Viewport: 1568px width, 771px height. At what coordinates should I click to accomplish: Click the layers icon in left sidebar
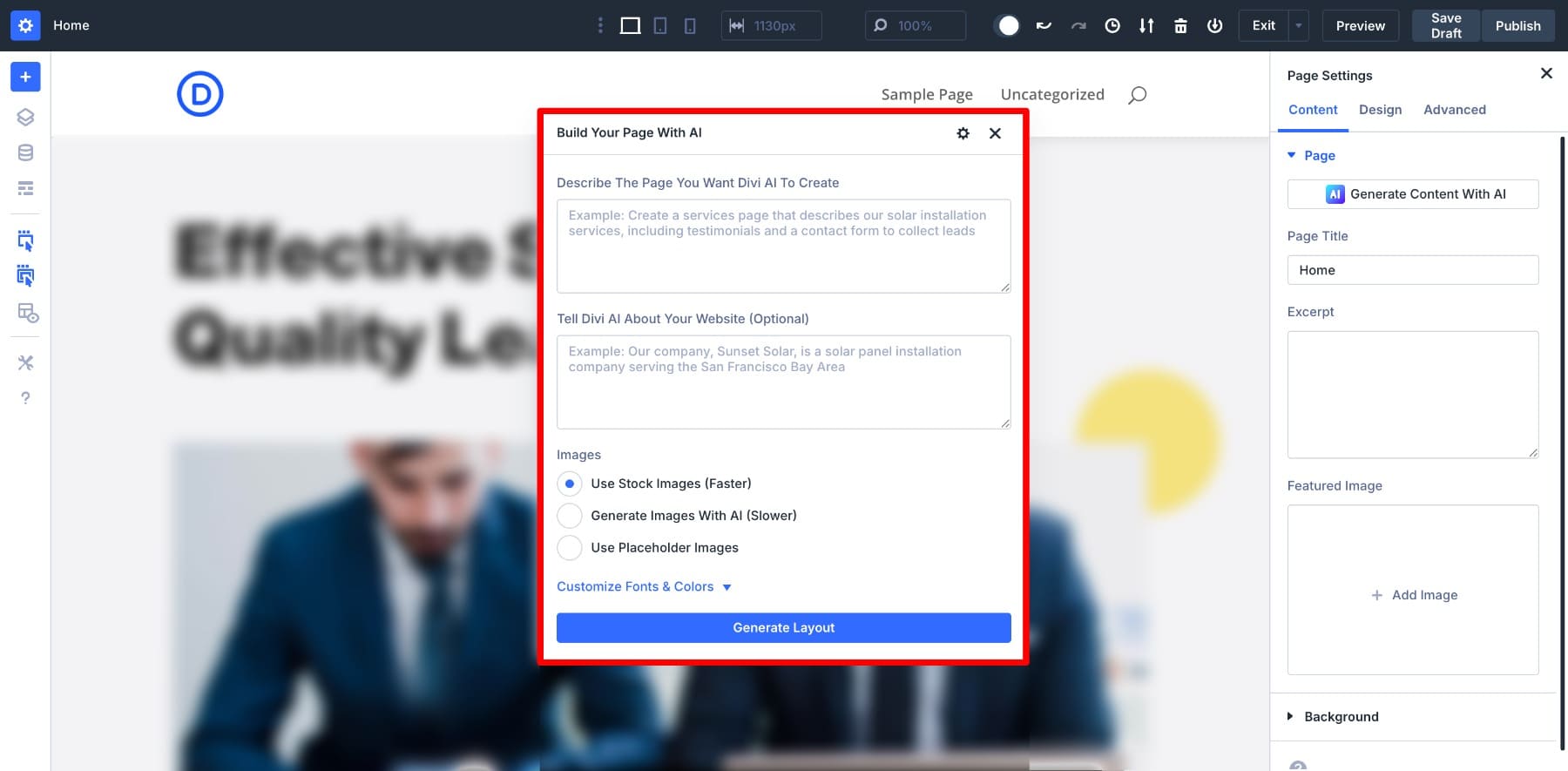point(25,117)
